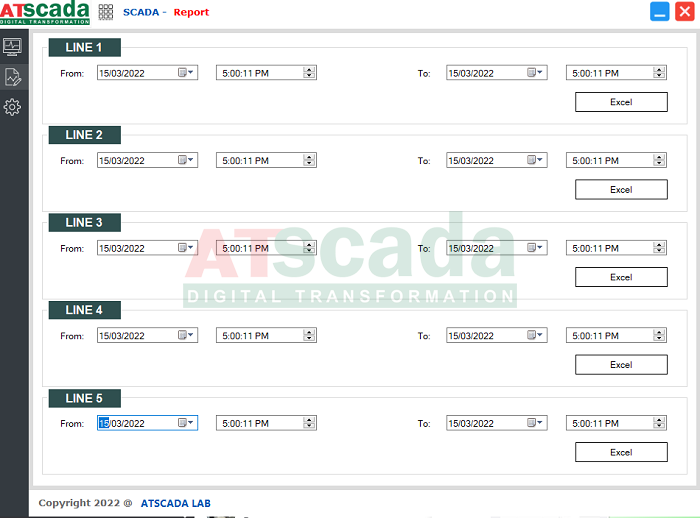Viewport: 700px width, 518px height.
Task: Open calendar for LINE 2 To date
Action: 535,160
